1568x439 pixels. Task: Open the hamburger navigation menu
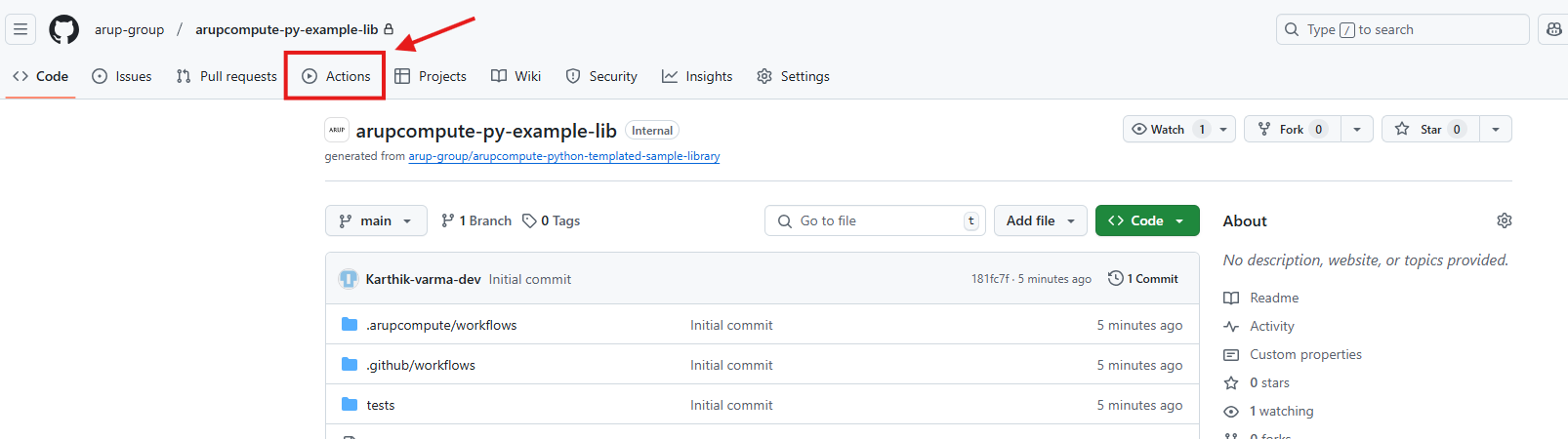21,29
